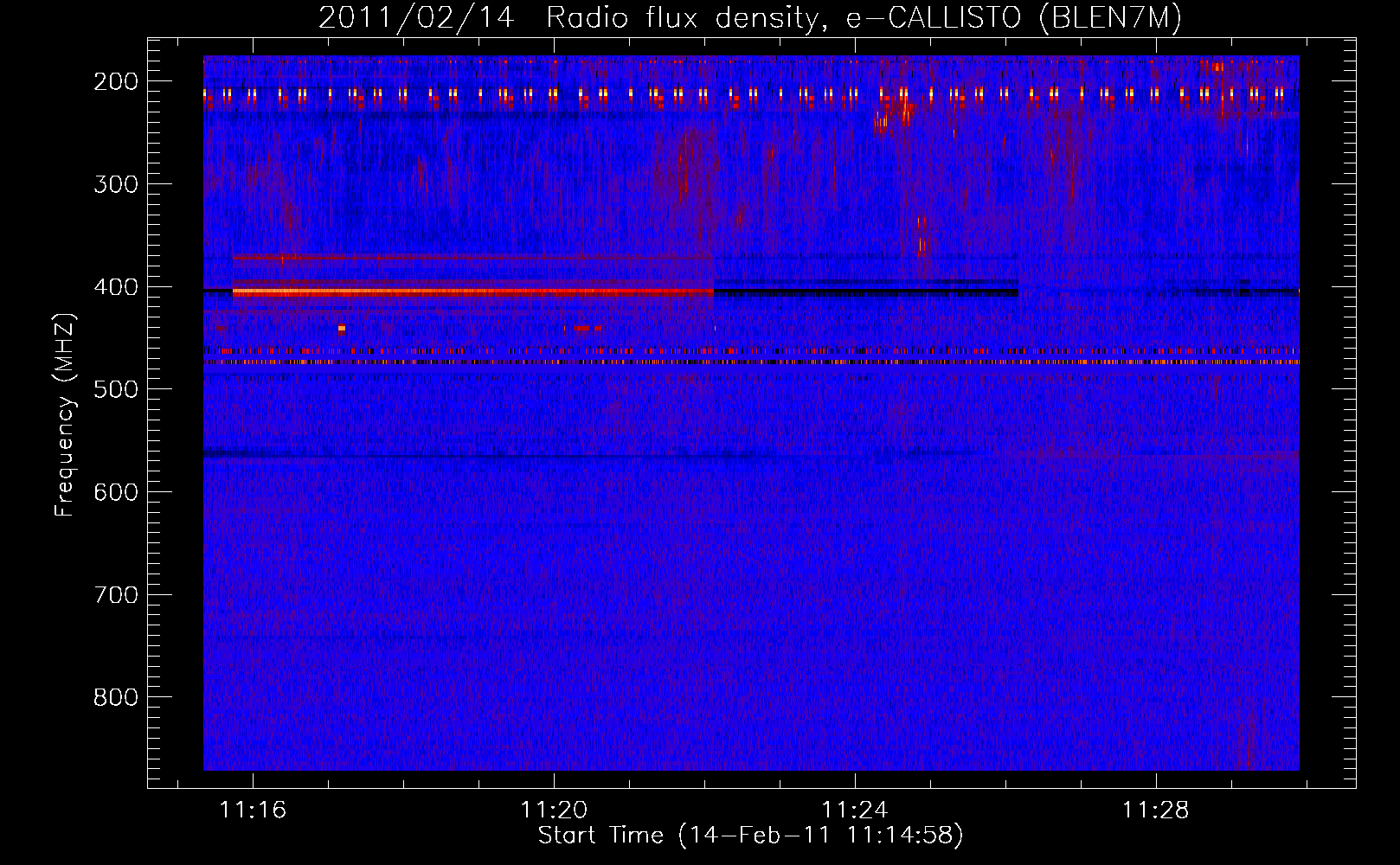
Task: Select the 800 frequency tick label
Action: tap(116, 697)
